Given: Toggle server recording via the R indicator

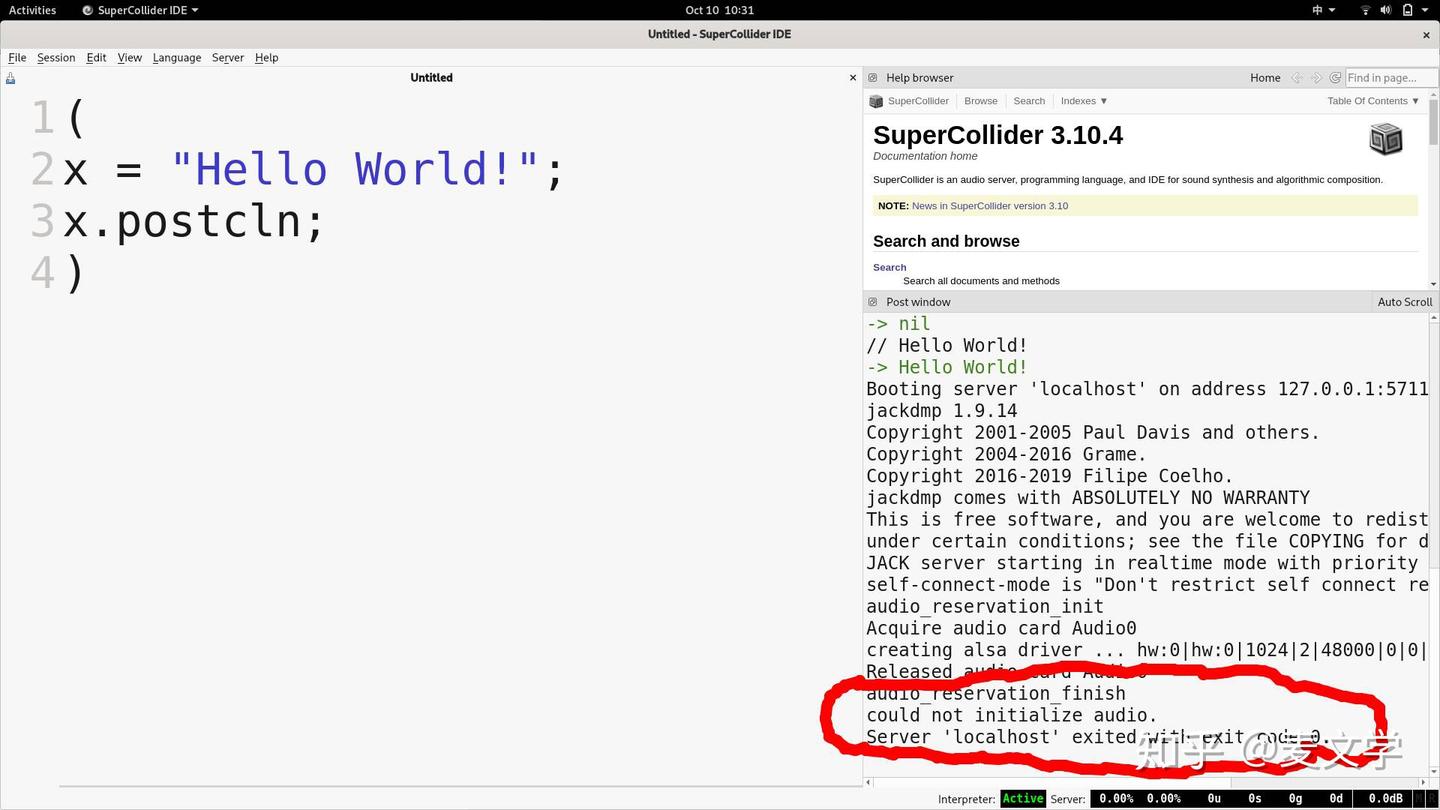Looking at the screenshot, I should pos(1433,798).
